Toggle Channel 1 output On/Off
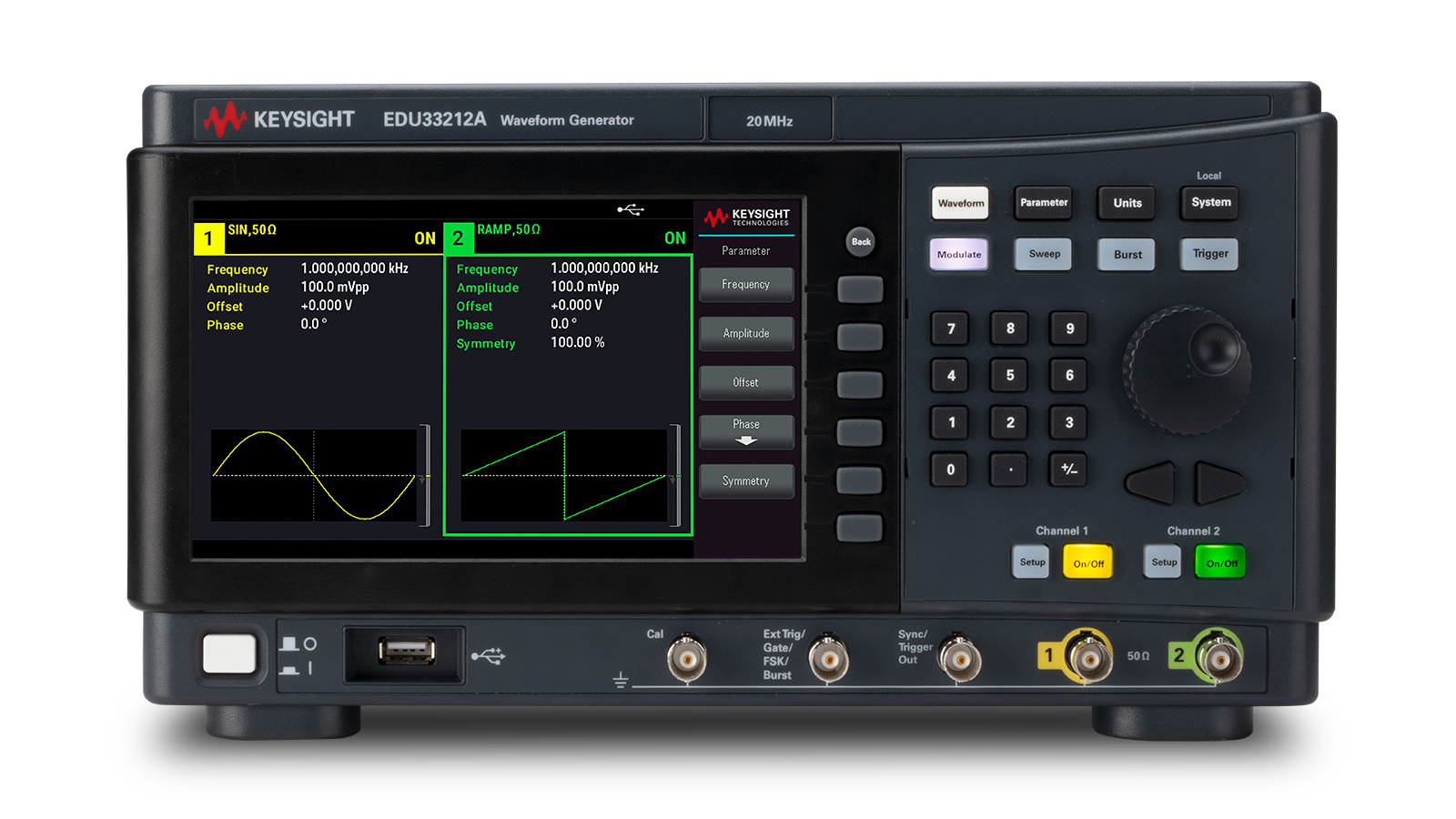1456x819 pixels. pos(1088,562)
